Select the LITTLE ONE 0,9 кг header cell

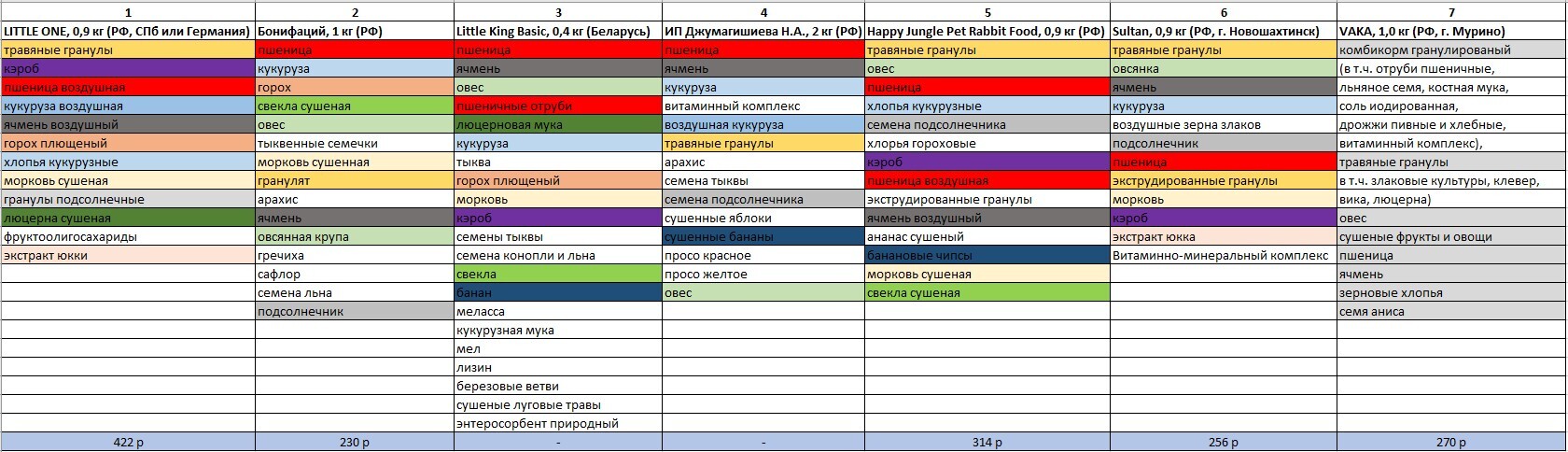[128, 31]
